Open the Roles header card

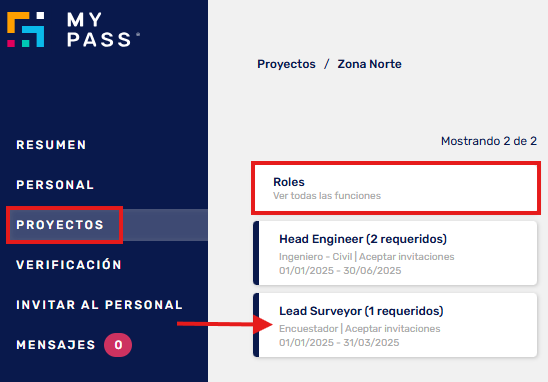(x=396, y=188)
